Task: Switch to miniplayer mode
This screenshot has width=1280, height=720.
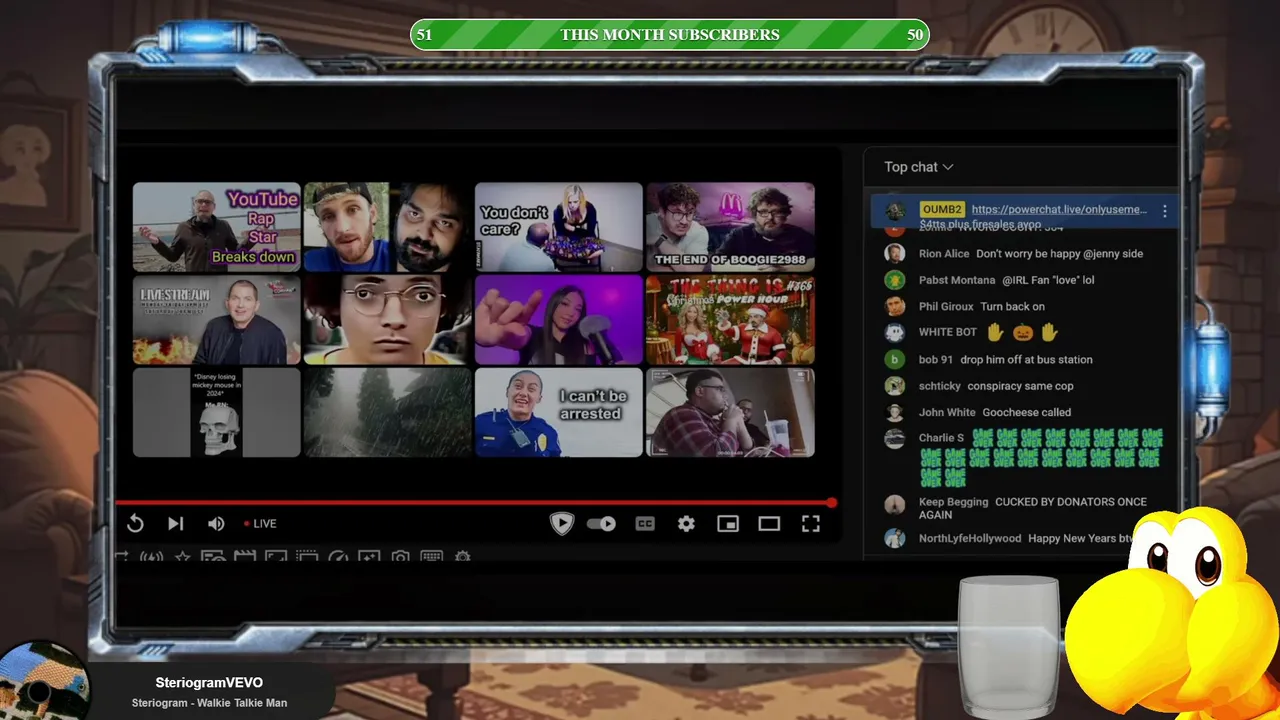Action: click(x=728, y=523)
